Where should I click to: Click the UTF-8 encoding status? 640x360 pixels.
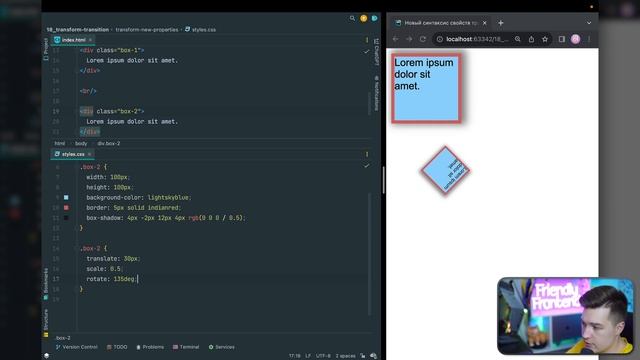pyautogui.click(x=323, y=356)
